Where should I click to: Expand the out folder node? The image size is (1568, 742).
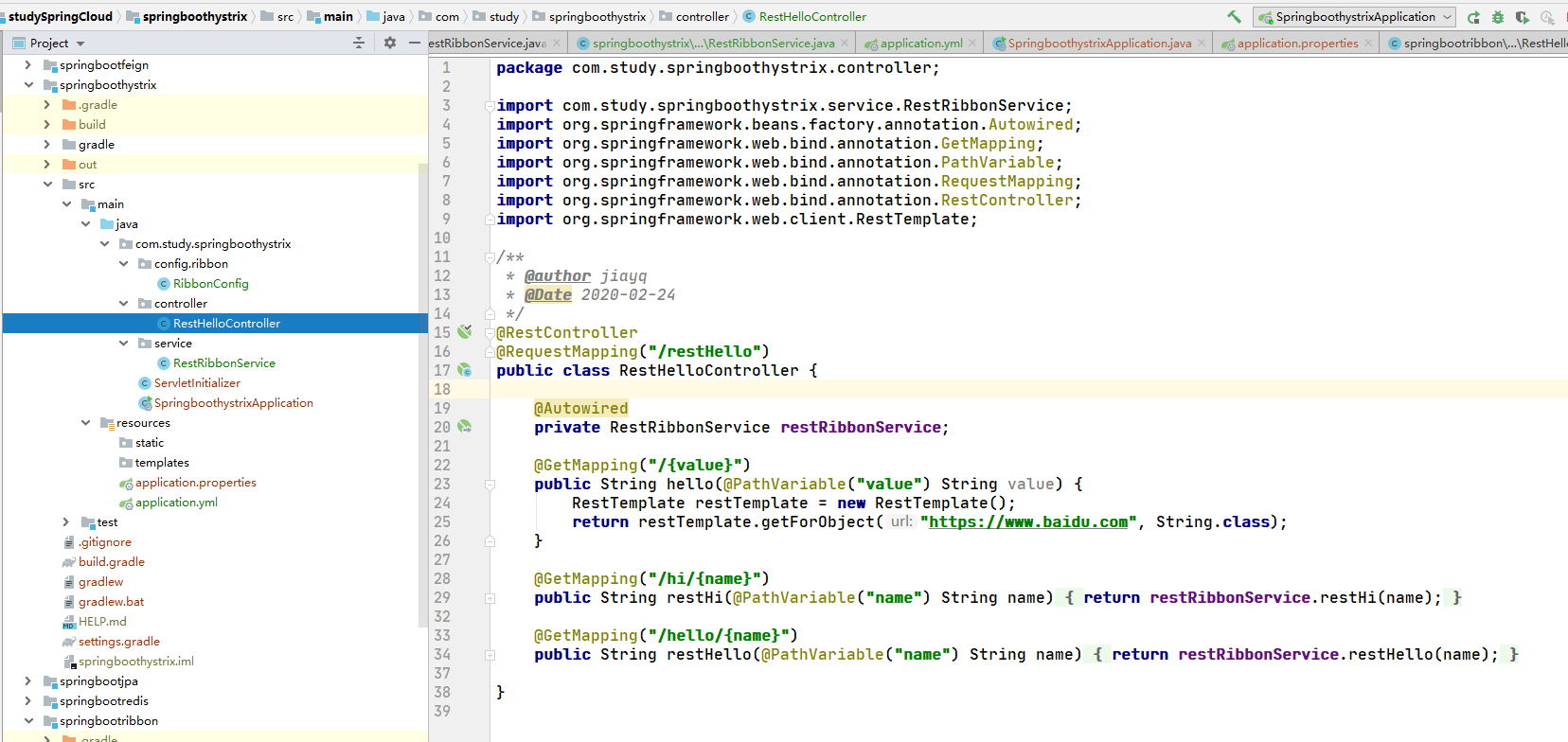[x=47, y=165]
